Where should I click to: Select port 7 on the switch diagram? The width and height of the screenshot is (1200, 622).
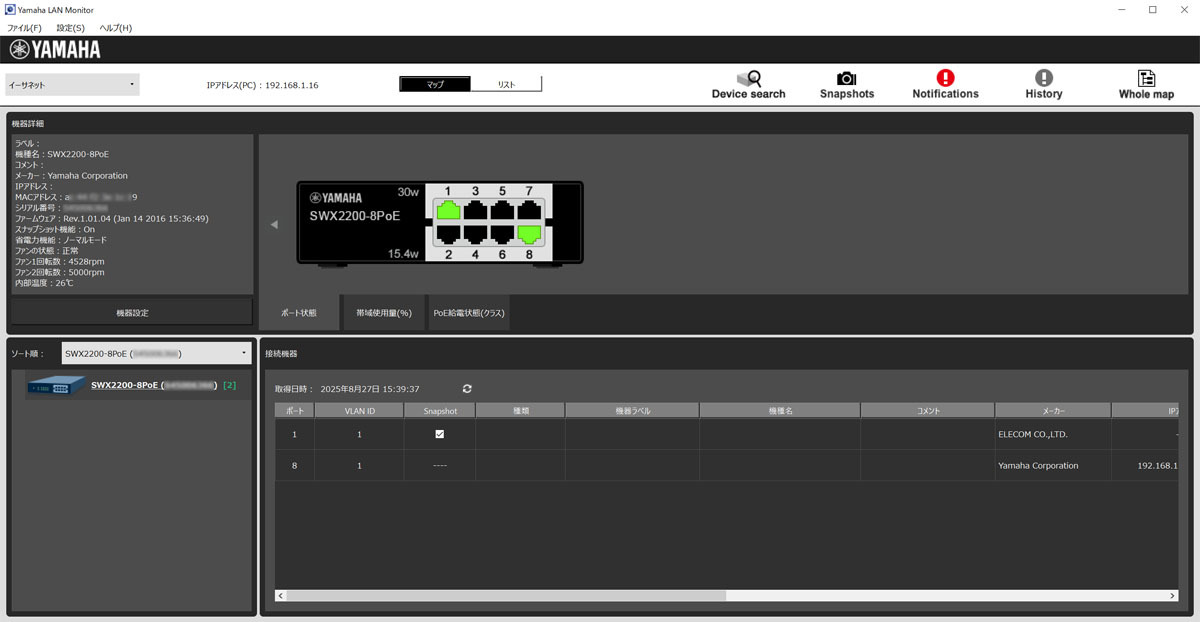[529, 210]
